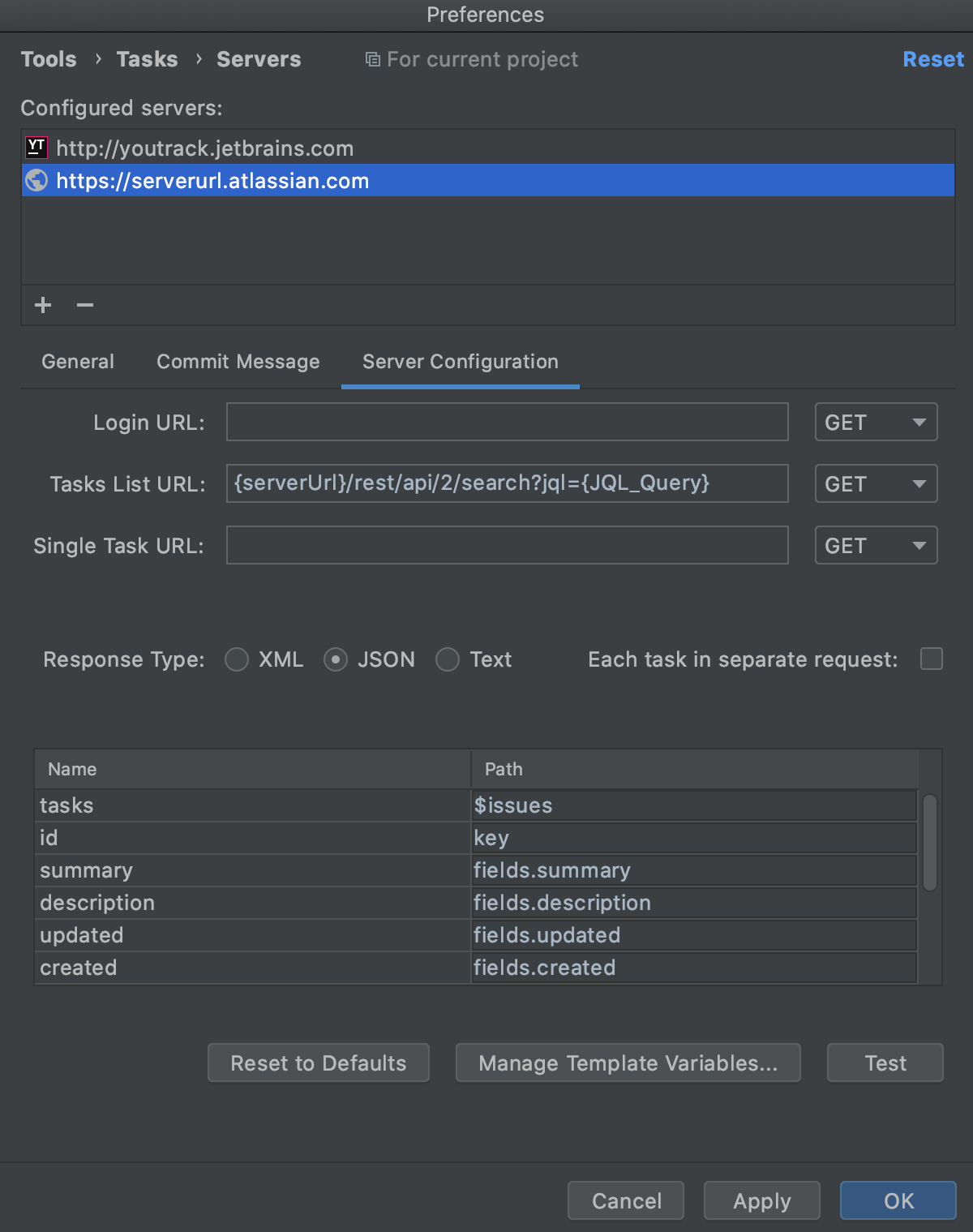Open the Login URL method dropdown
Viewport: 973px width, 1232px height.
[x=876, y=422]
